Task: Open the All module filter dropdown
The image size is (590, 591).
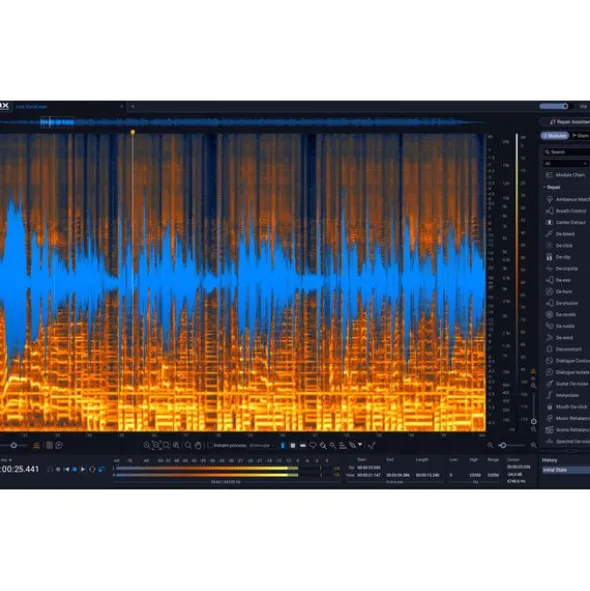Action: (x=565, y=164)
